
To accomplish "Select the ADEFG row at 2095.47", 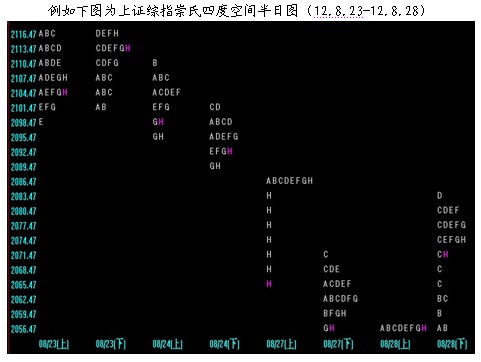I will (x=224, y=137).
